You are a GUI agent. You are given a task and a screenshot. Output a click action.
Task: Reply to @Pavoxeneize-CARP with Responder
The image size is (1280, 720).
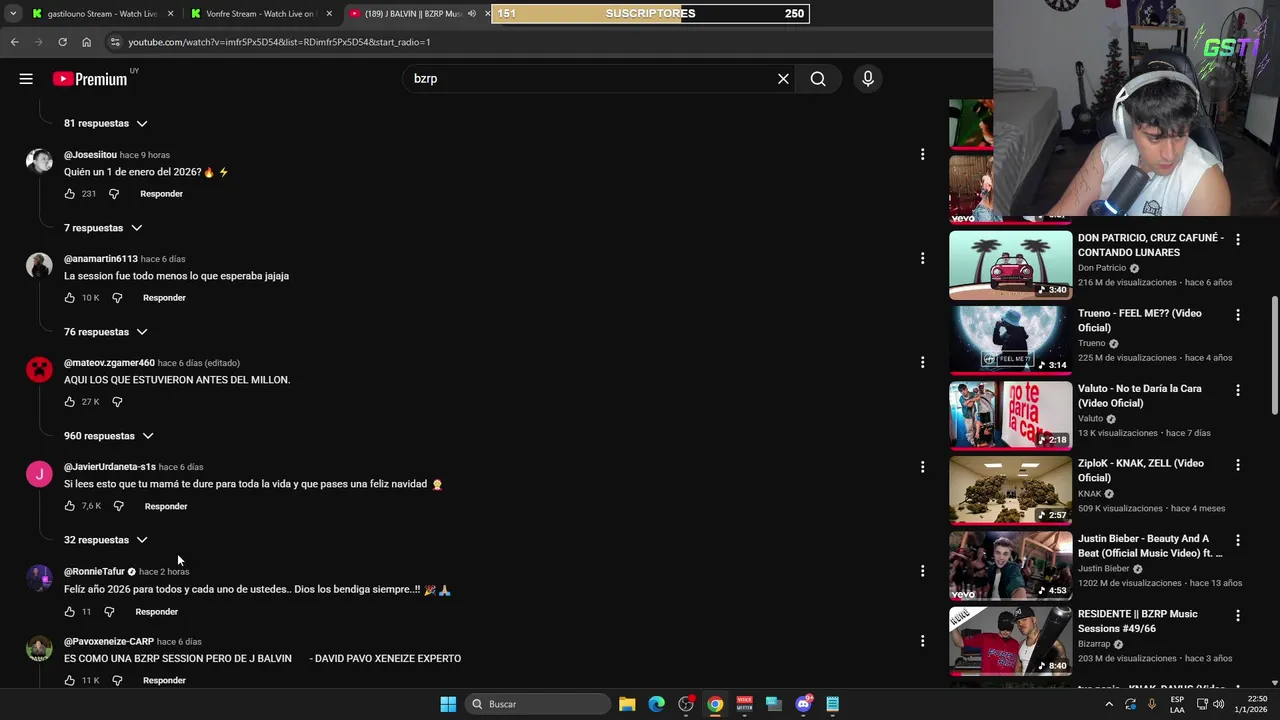tap(164, 681)
